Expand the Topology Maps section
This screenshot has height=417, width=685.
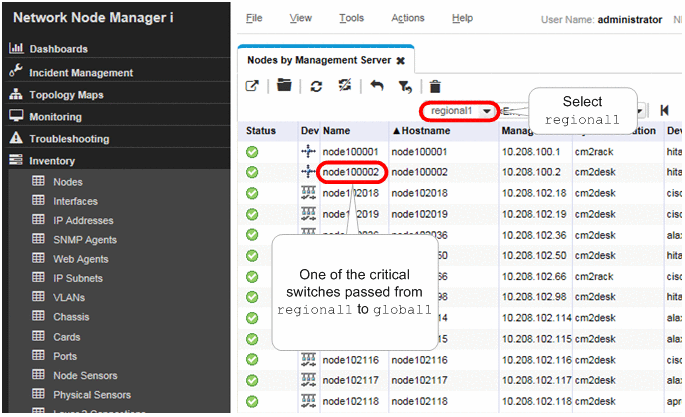(66, 94)
